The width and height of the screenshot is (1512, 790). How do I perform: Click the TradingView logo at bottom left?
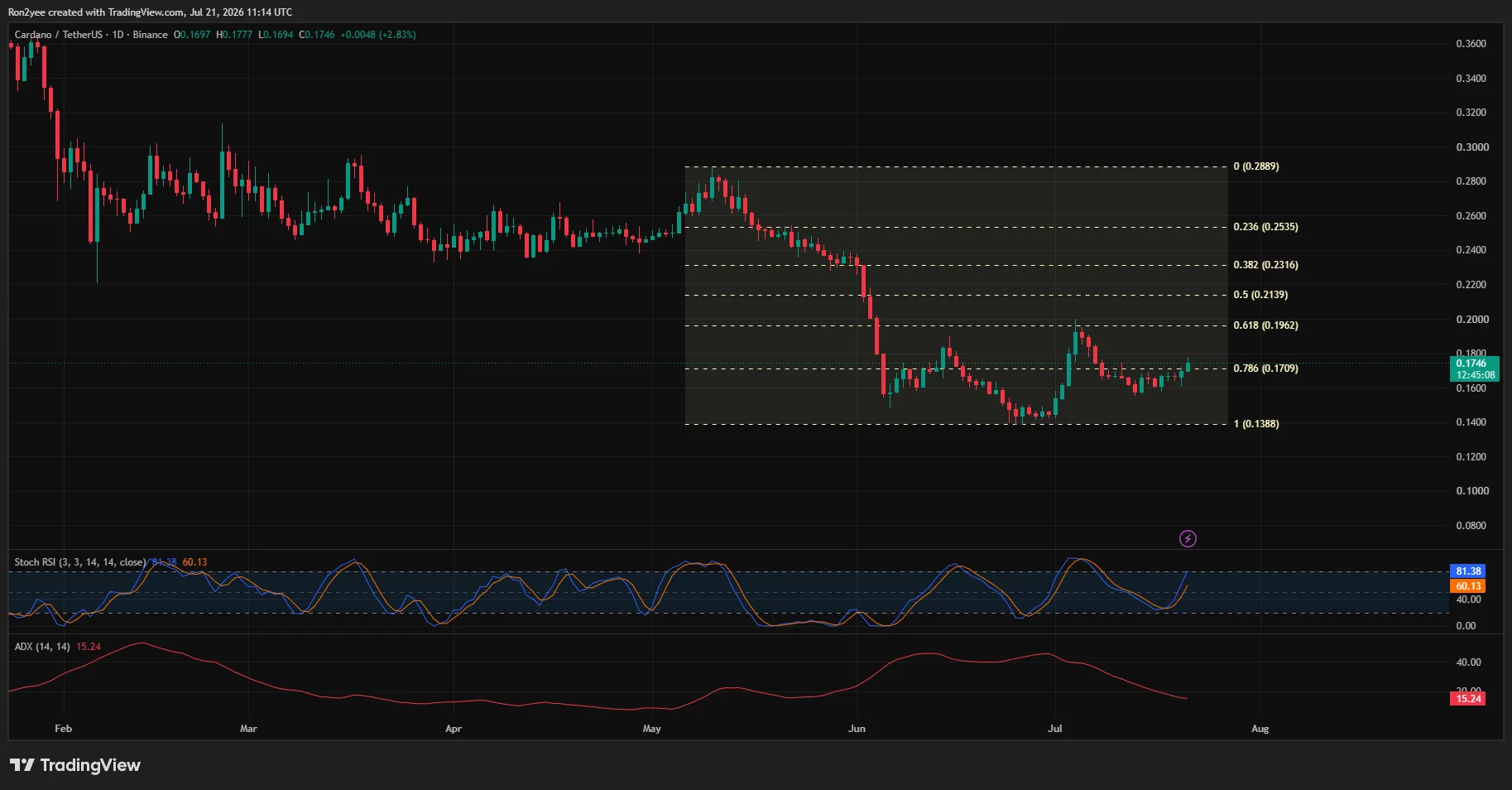click(x=75, y=765)
